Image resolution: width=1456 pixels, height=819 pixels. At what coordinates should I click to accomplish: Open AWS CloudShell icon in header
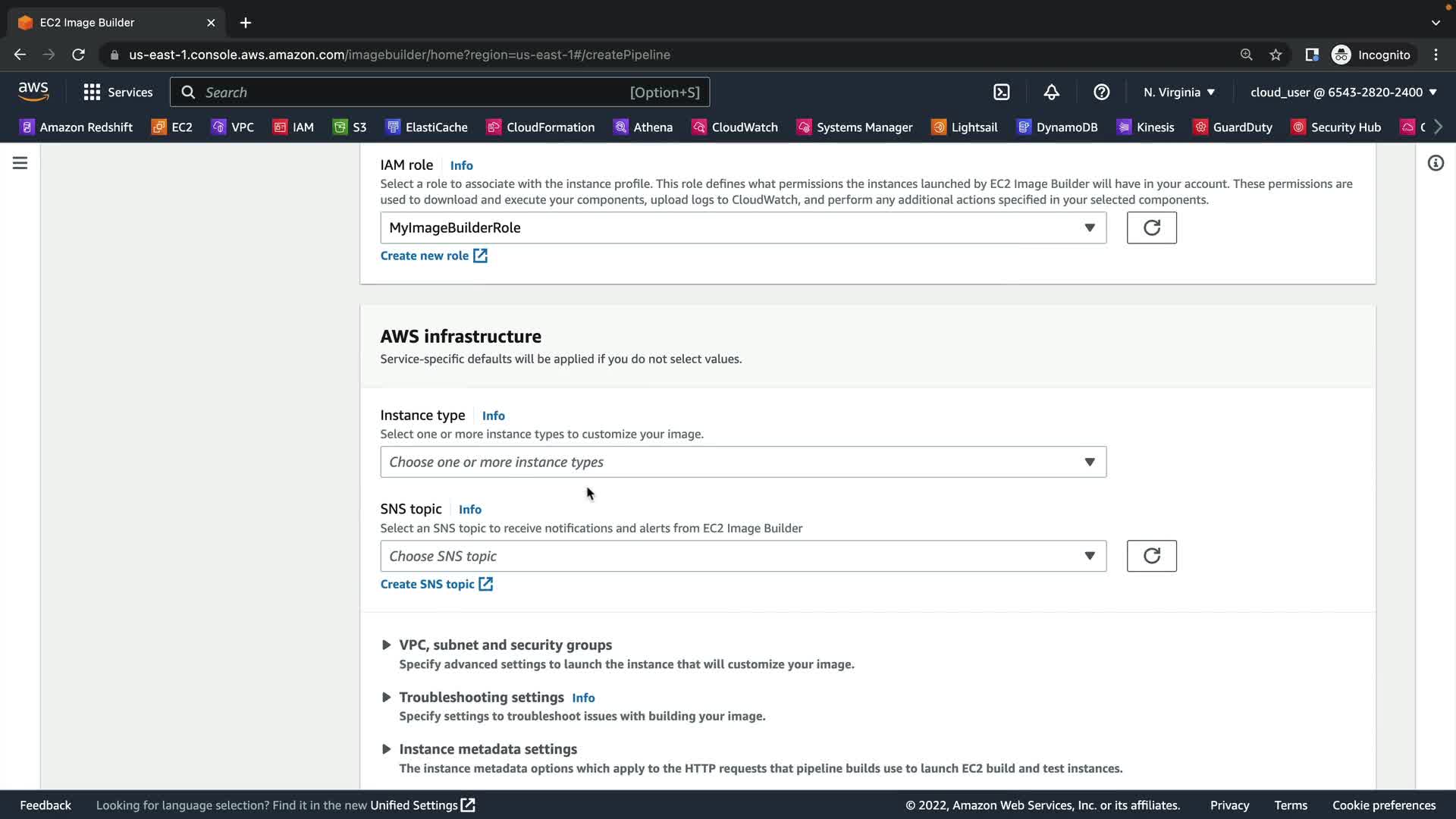click(1001, 93)
